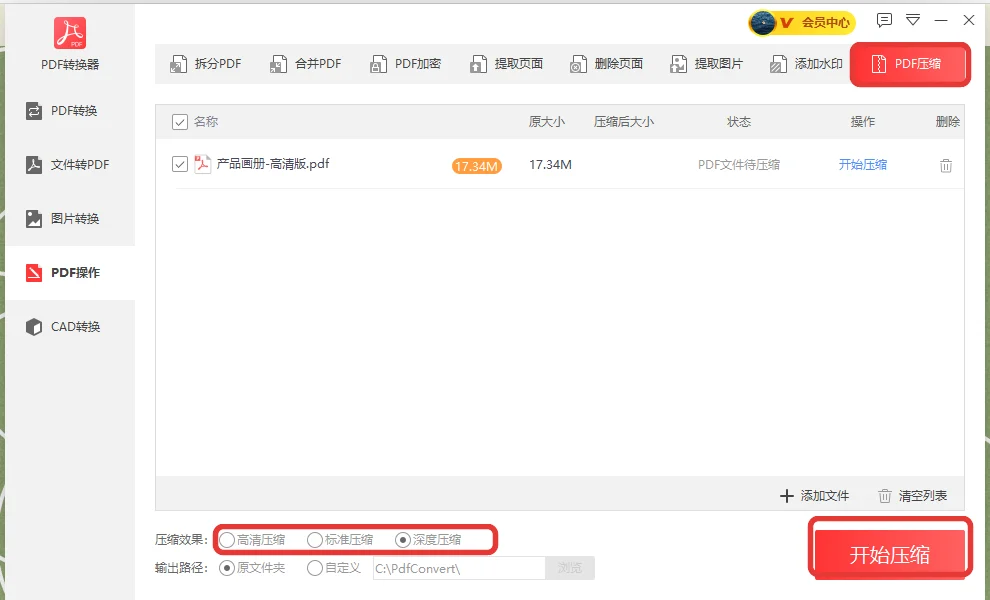Switch to the 提取页面 tab

click(506, 64)
